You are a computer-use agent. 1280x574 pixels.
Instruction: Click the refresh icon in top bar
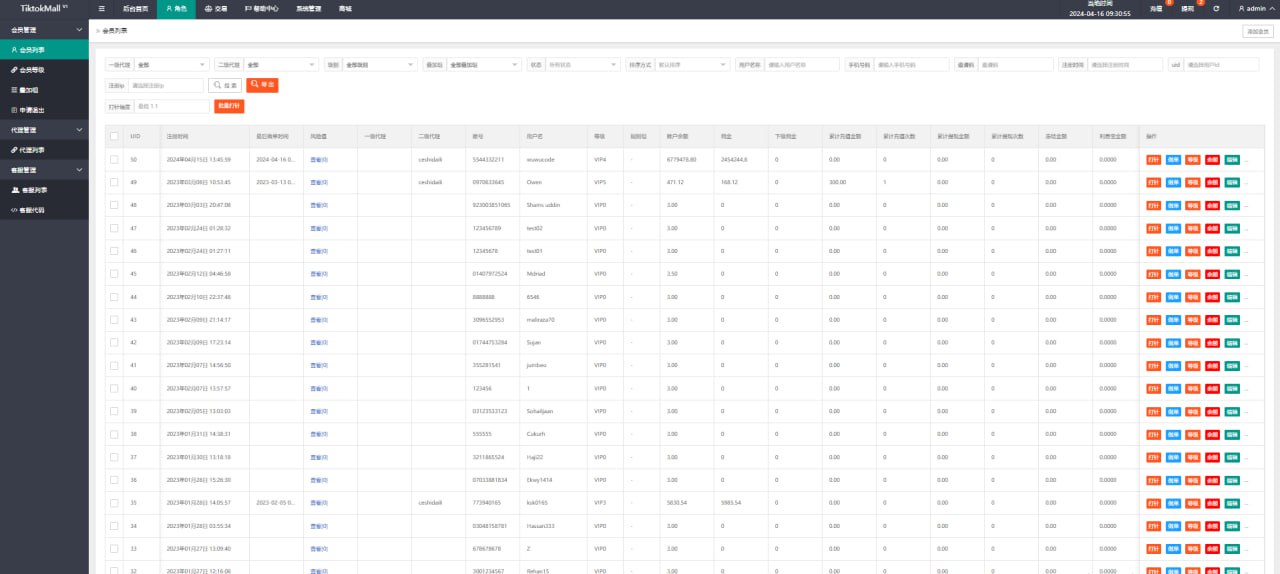(x=1216, y=8)
